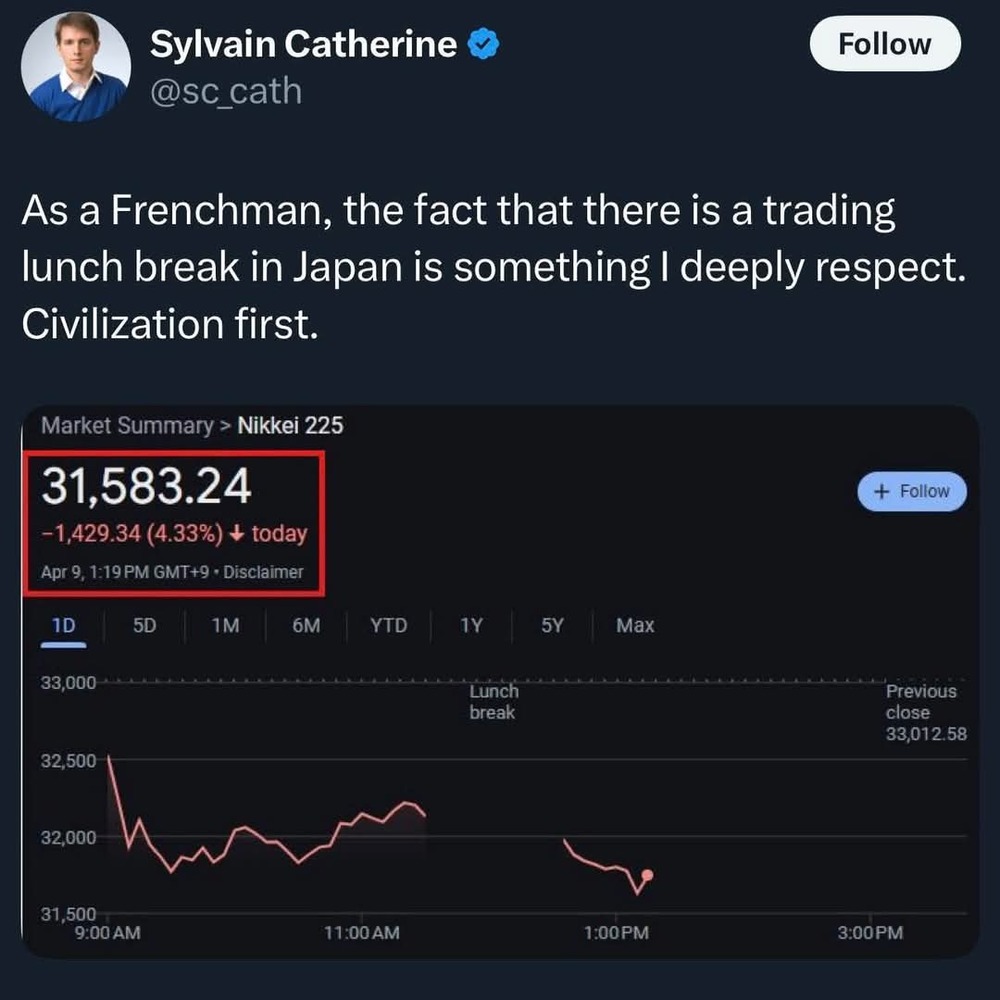Show the Max chart range

click(x=635, y=626)
